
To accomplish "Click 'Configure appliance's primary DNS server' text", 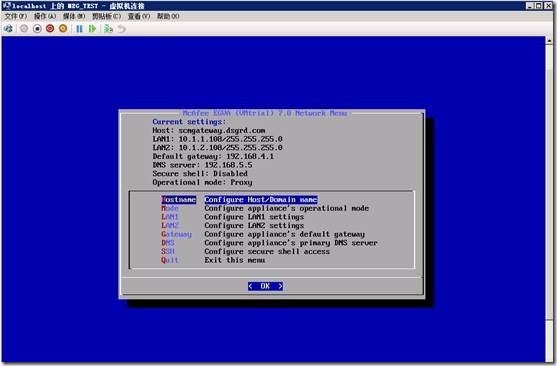I will (291, 243).
